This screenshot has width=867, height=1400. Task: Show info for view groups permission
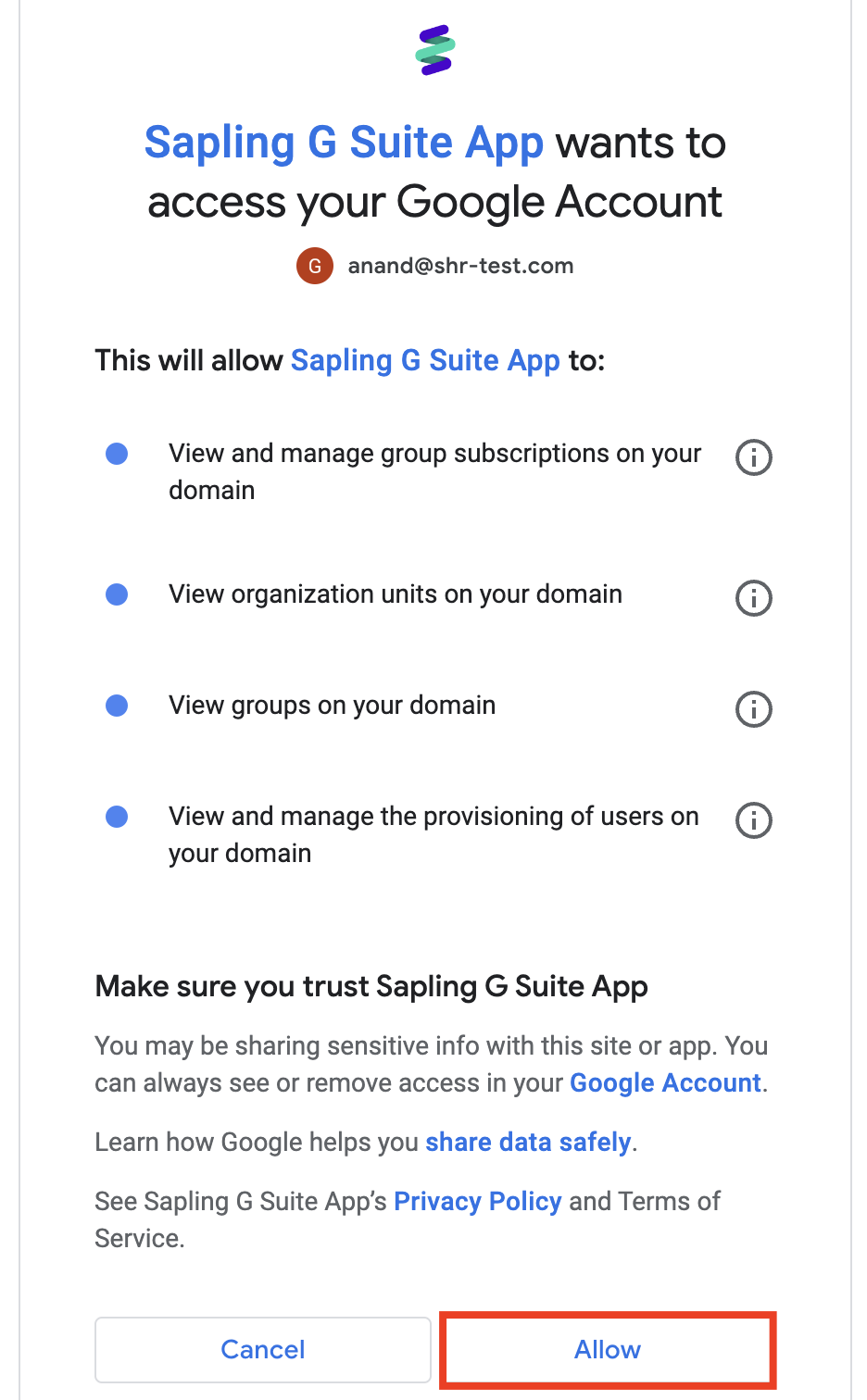[x=753, y=709]
